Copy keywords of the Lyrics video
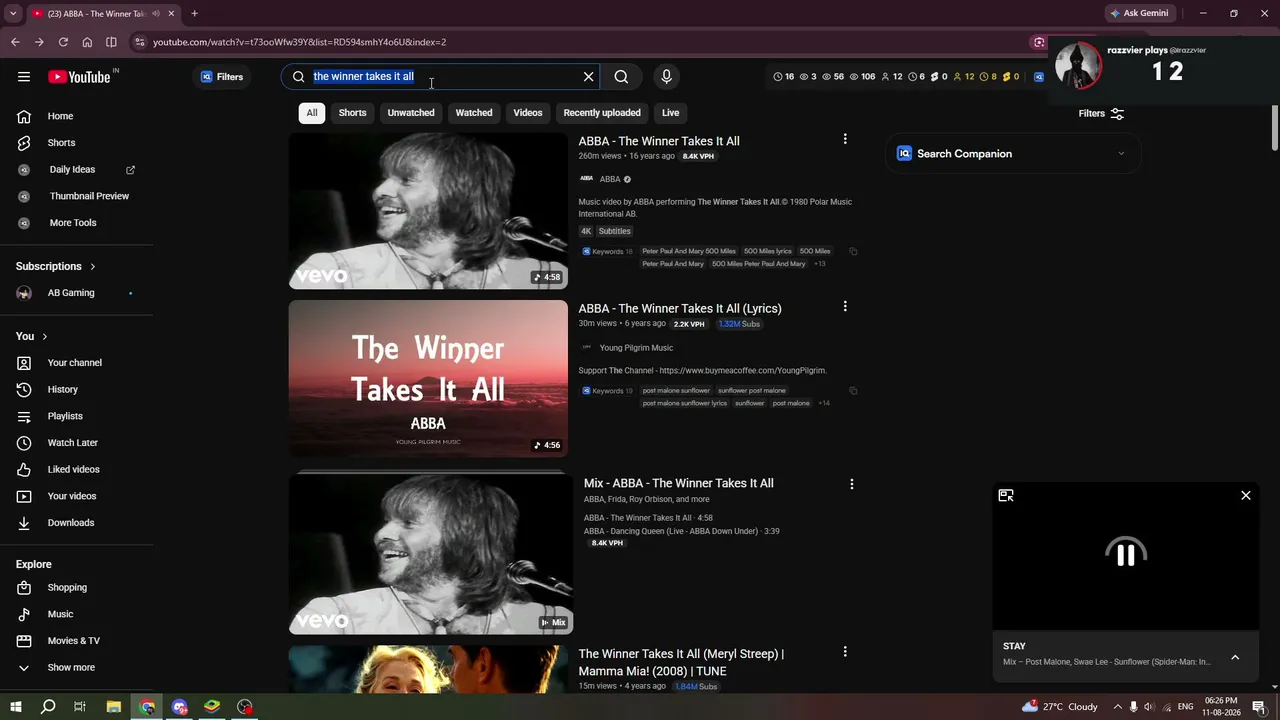The image size is (1280, 720). coord(853,391)
